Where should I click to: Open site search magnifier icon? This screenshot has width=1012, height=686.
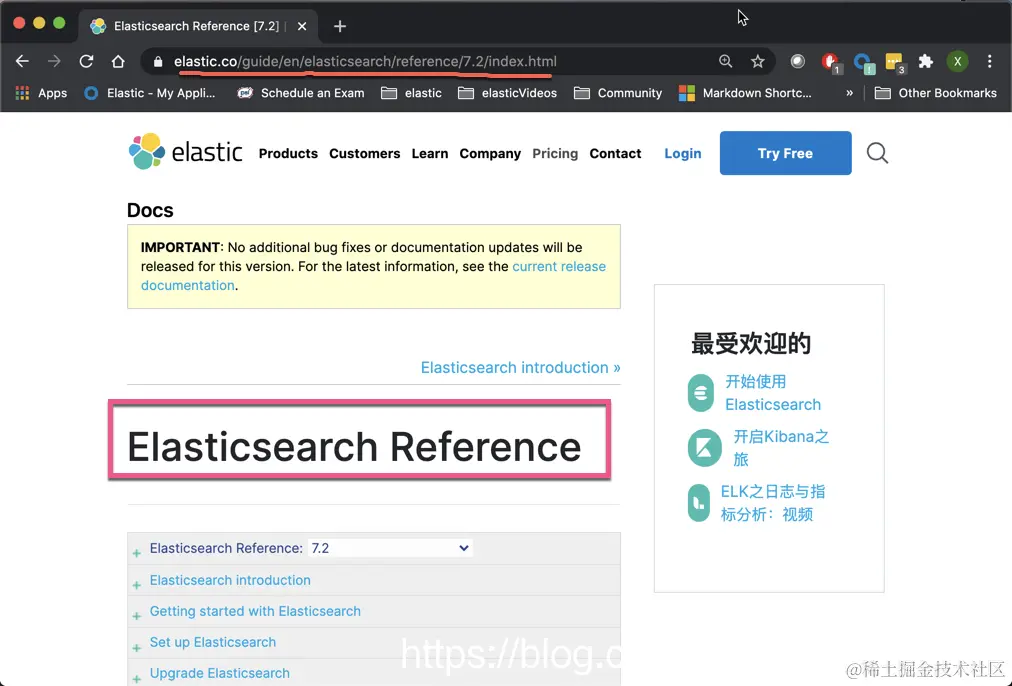(877, 153)
